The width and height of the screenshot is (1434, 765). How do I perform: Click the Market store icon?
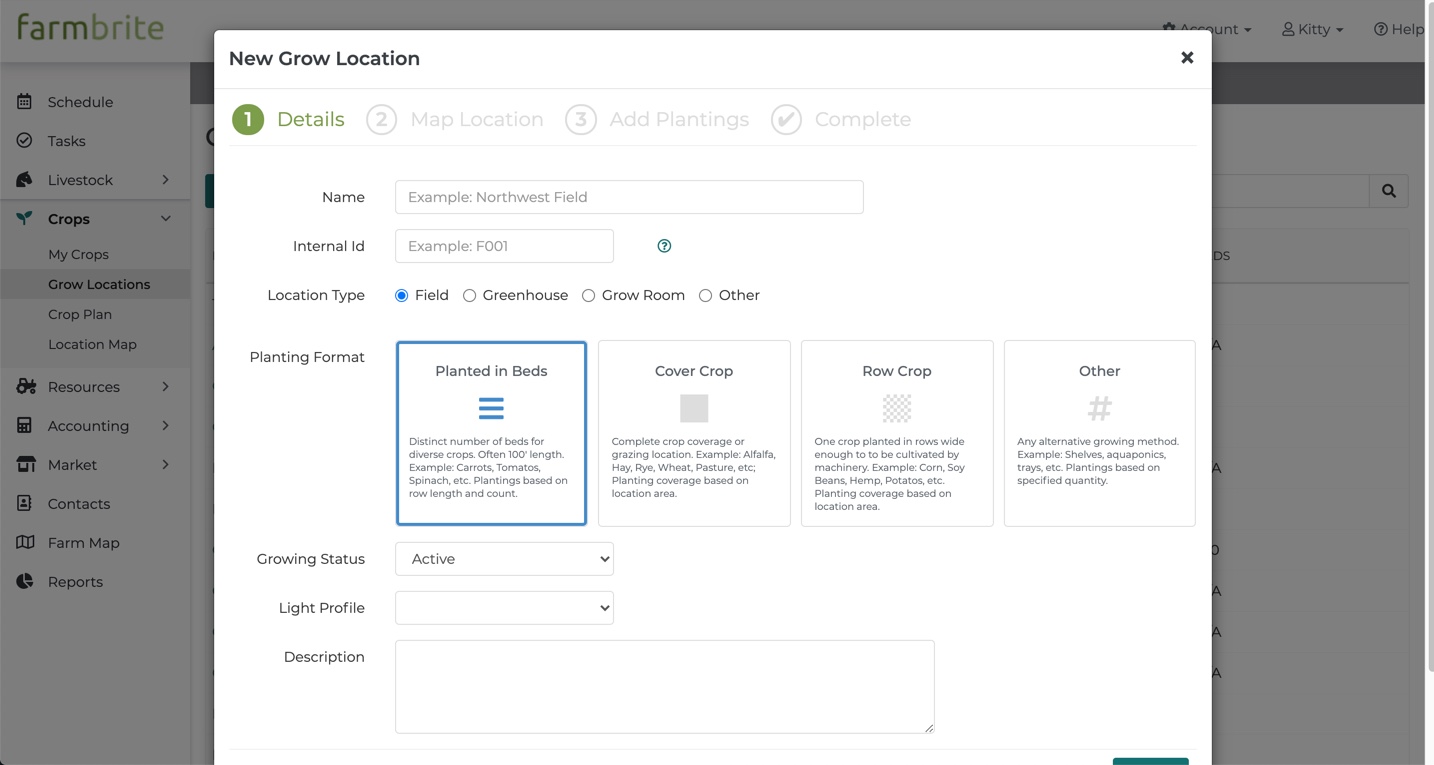tap(26, 465)
